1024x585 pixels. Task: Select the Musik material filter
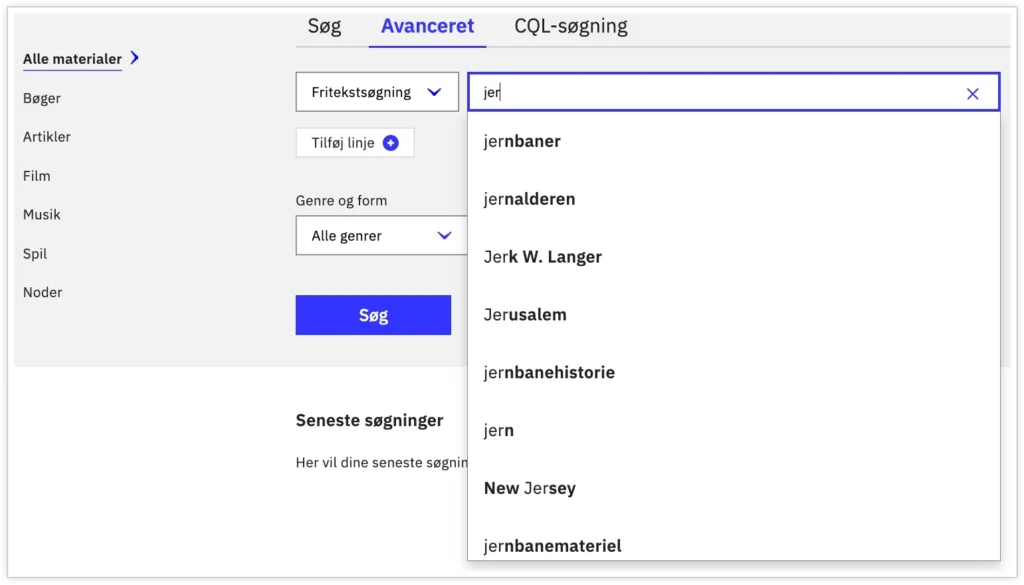coord(42,215)
